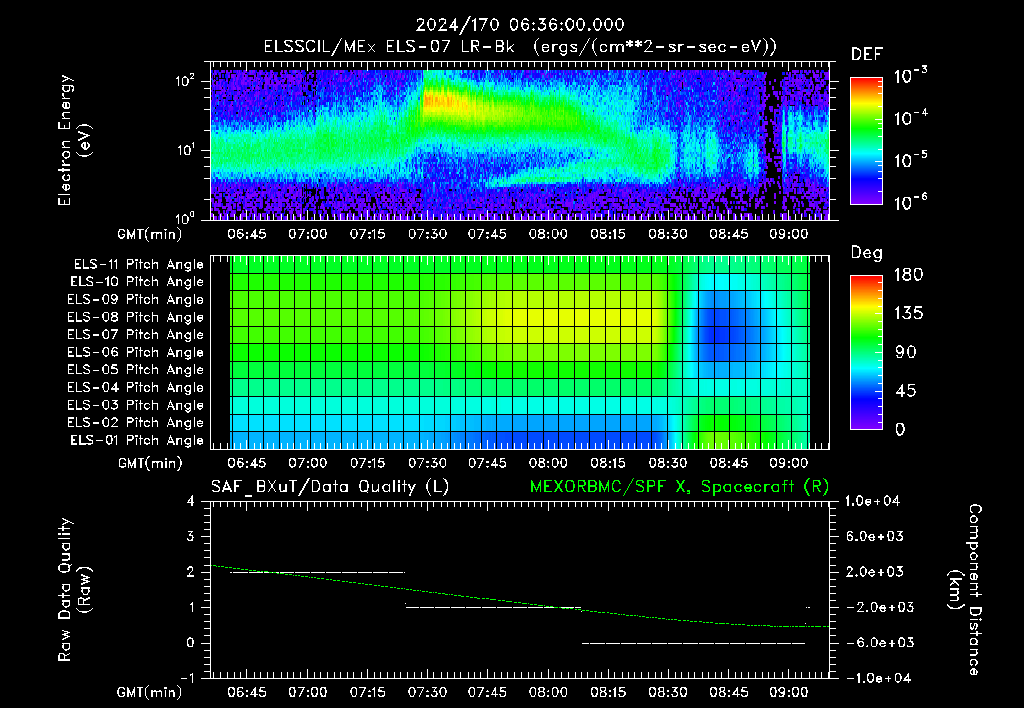Select the ELS-09 Pitch Angle row label
1024x708 pixels.
(x=135, y=300)
